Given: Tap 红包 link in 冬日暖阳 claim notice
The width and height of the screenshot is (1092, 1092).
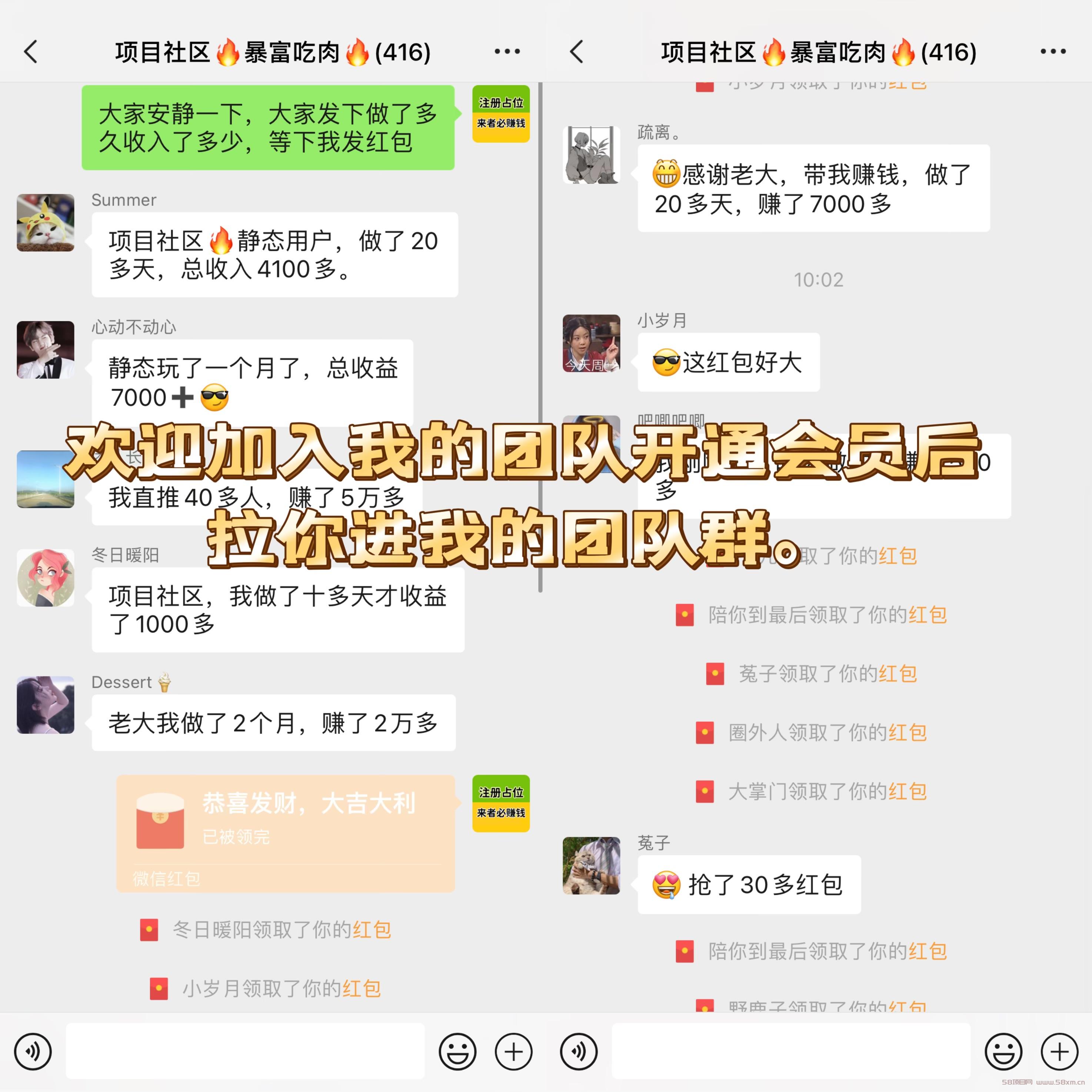Looking at the screenshot, I should (372, 930).
